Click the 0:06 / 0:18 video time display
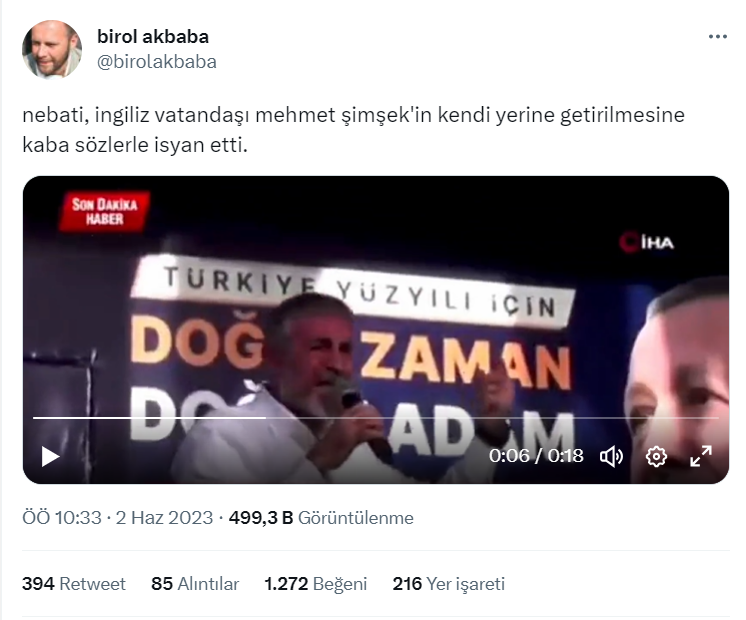 [x=536, y=456]
